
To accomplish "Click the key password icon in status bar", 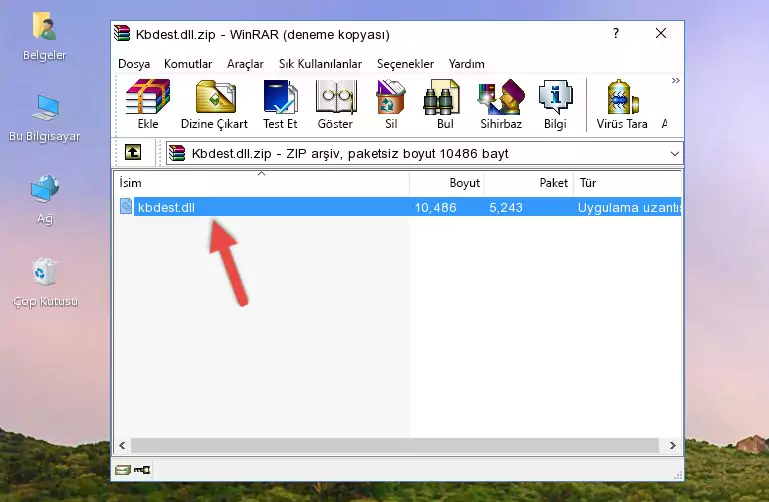I will tap(142, 470).
